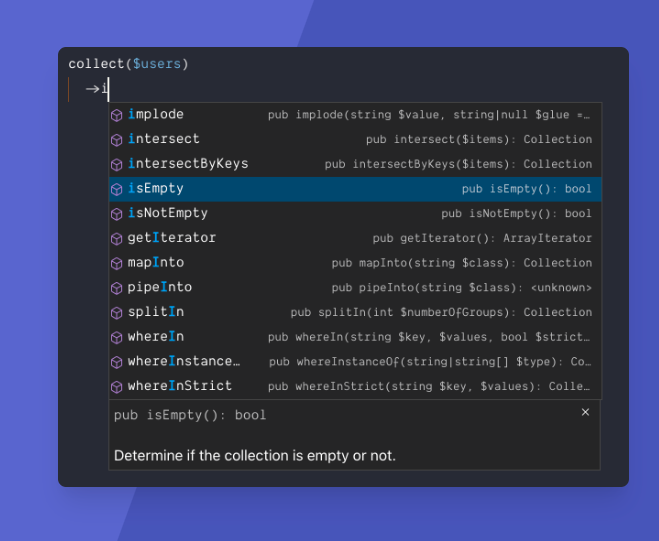Pick the intersectByKeys suggestion
The image size is (659, 541).
pyautogui.click(x=355, y=164)
